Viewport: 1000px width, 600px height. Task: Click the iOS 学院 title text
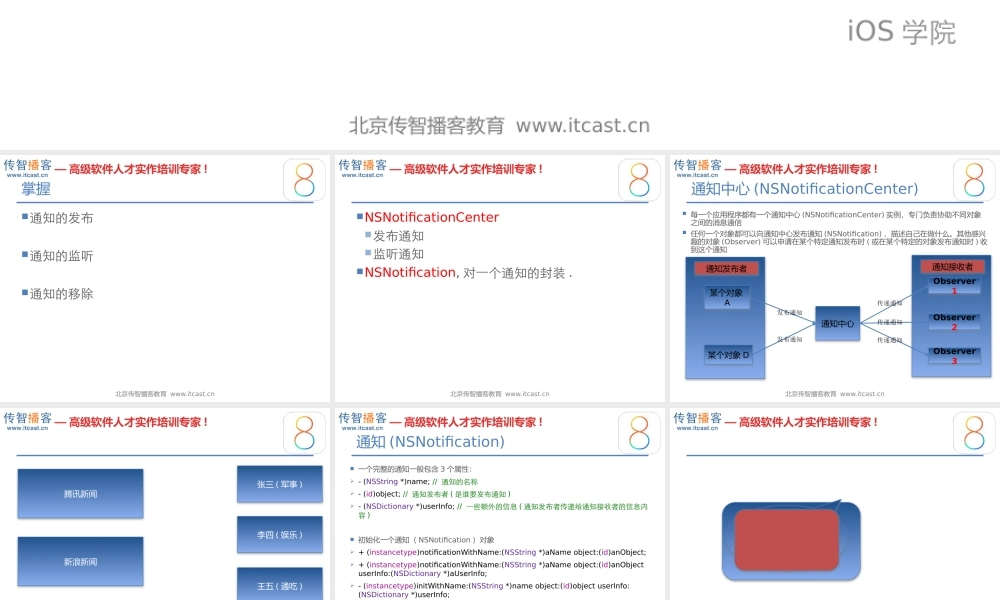901,32
